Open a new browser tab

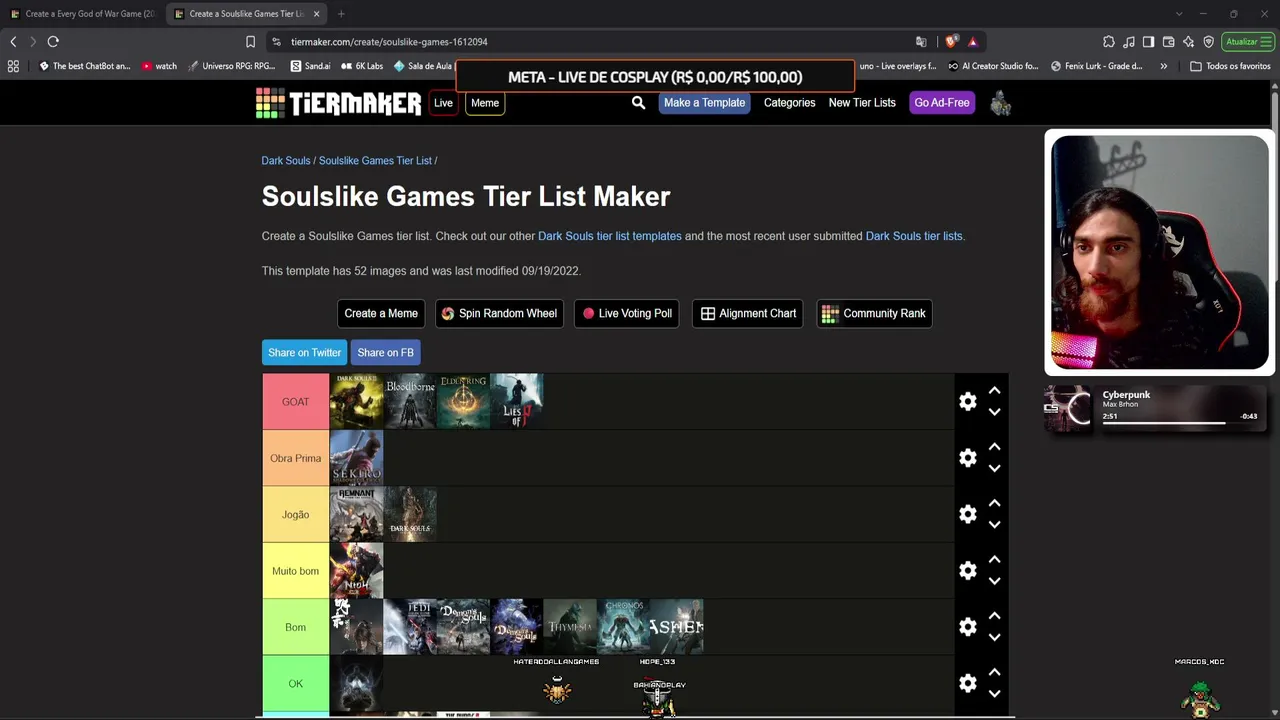pyautogui.click(x=341, y=14)
